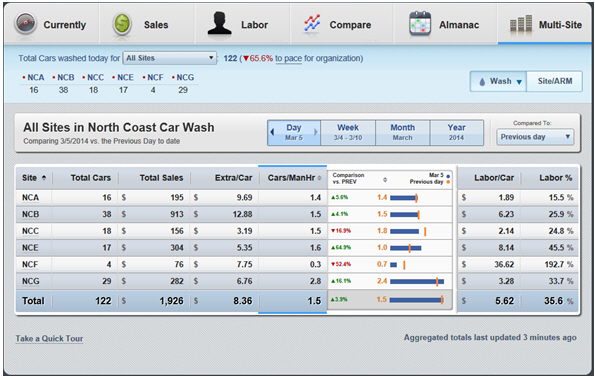
Task: Click the Take a Quick Tour link
Action: point(49,338)
